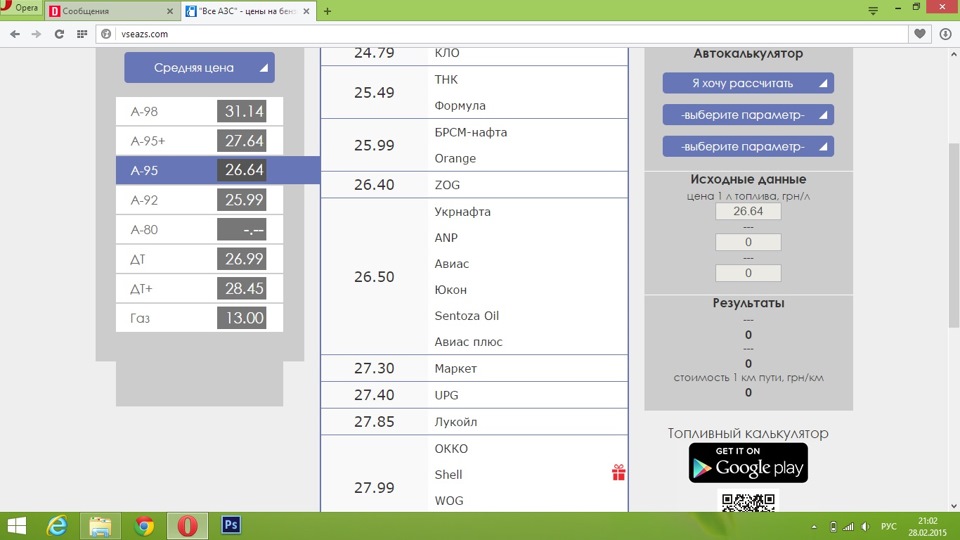
Task: Click the page vertical scrollbar thumb
Action: pos(954,236)
